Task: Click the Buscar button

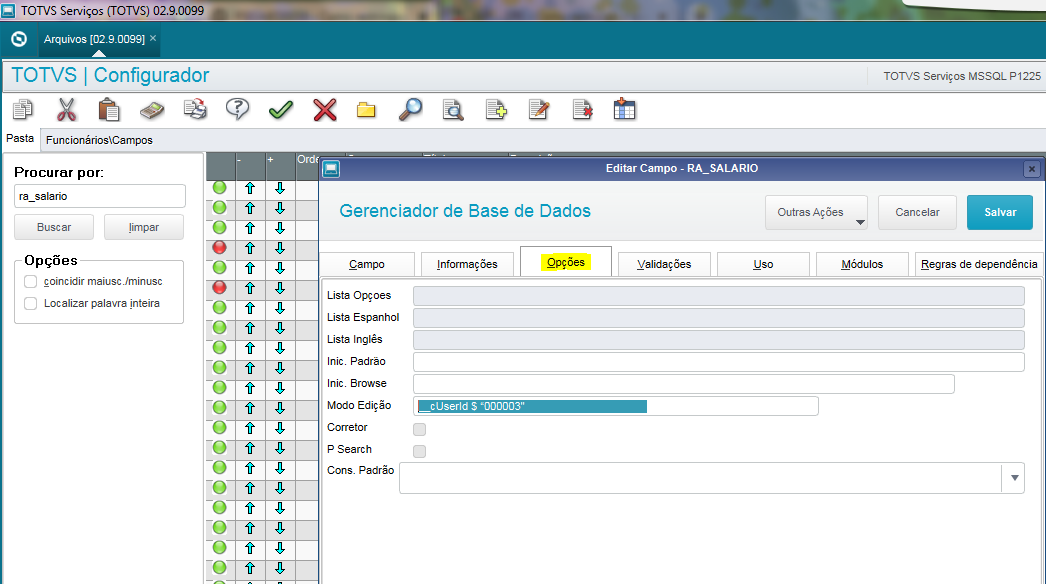Action: click(x=54, y=228)
